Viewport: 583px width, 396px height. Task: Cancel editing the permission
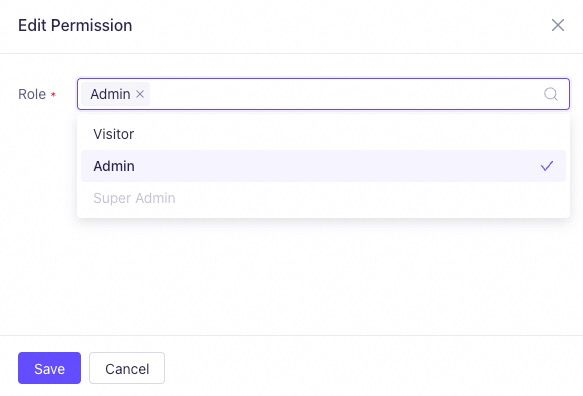127,368
